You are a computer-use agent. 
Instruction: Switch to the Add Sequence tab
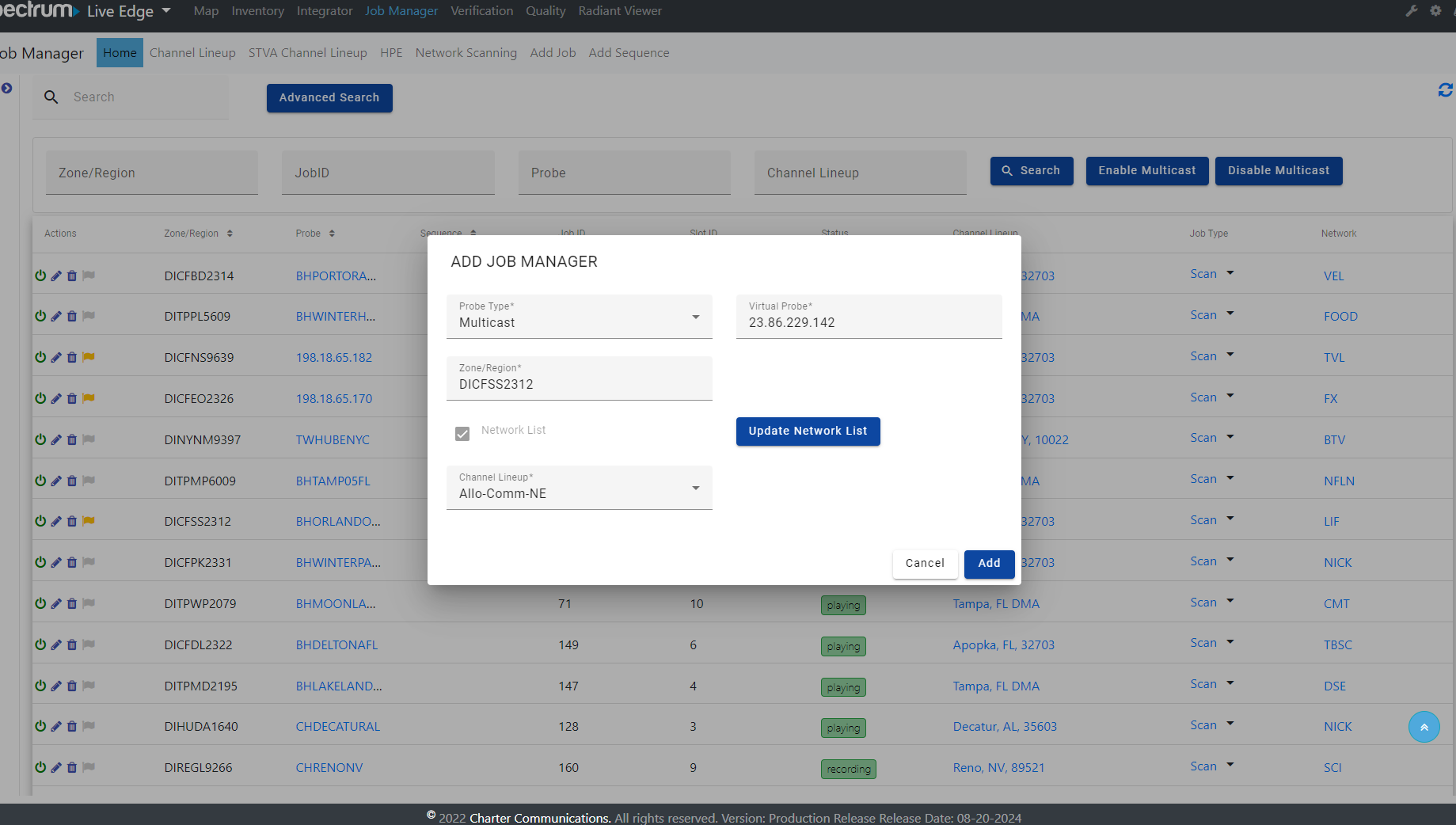pos(629,53)
